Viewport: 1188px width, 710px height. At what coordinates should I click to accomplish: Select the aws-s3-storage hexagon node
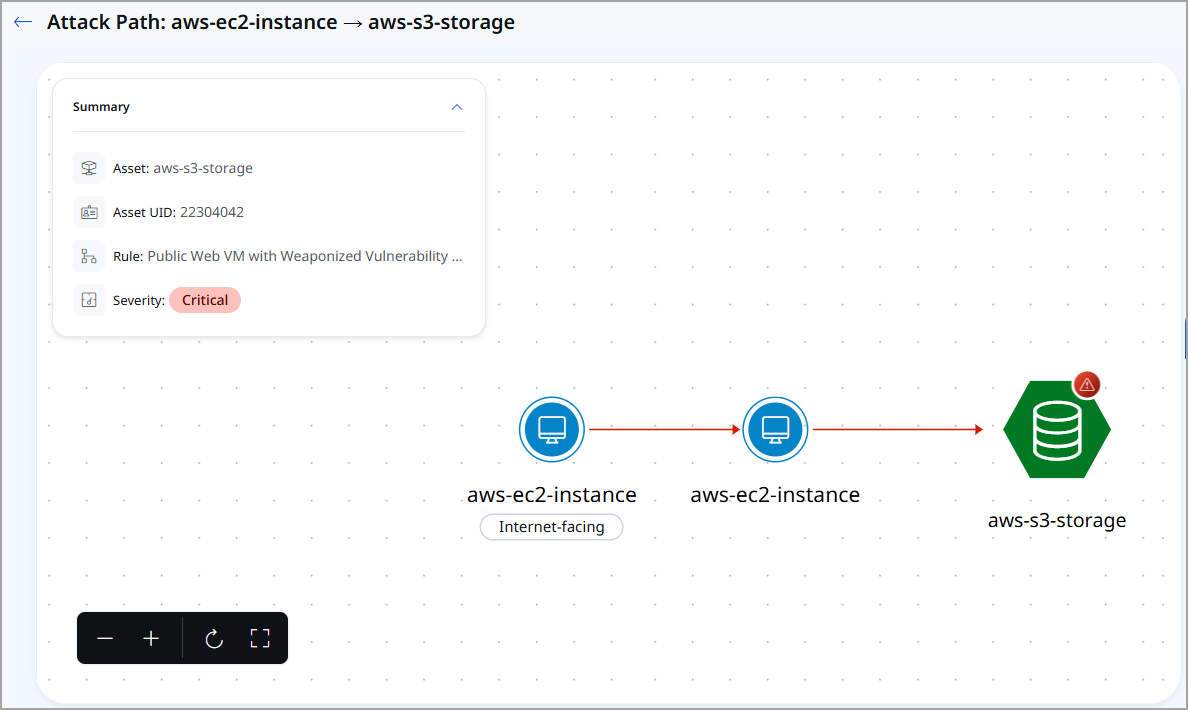[x=1057, y=430]
